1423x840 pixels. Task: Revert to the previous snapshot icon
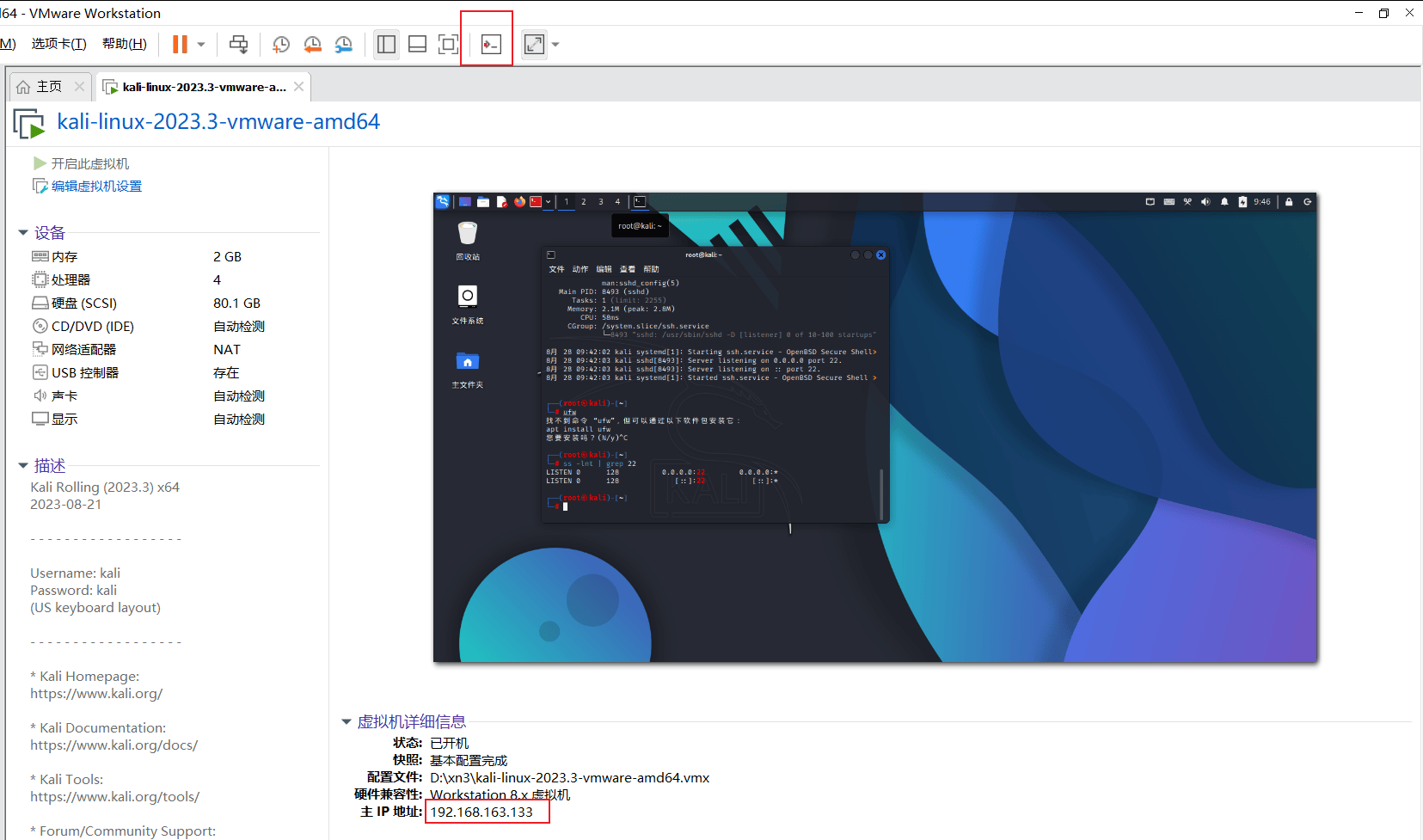click(x=312, y=45)
